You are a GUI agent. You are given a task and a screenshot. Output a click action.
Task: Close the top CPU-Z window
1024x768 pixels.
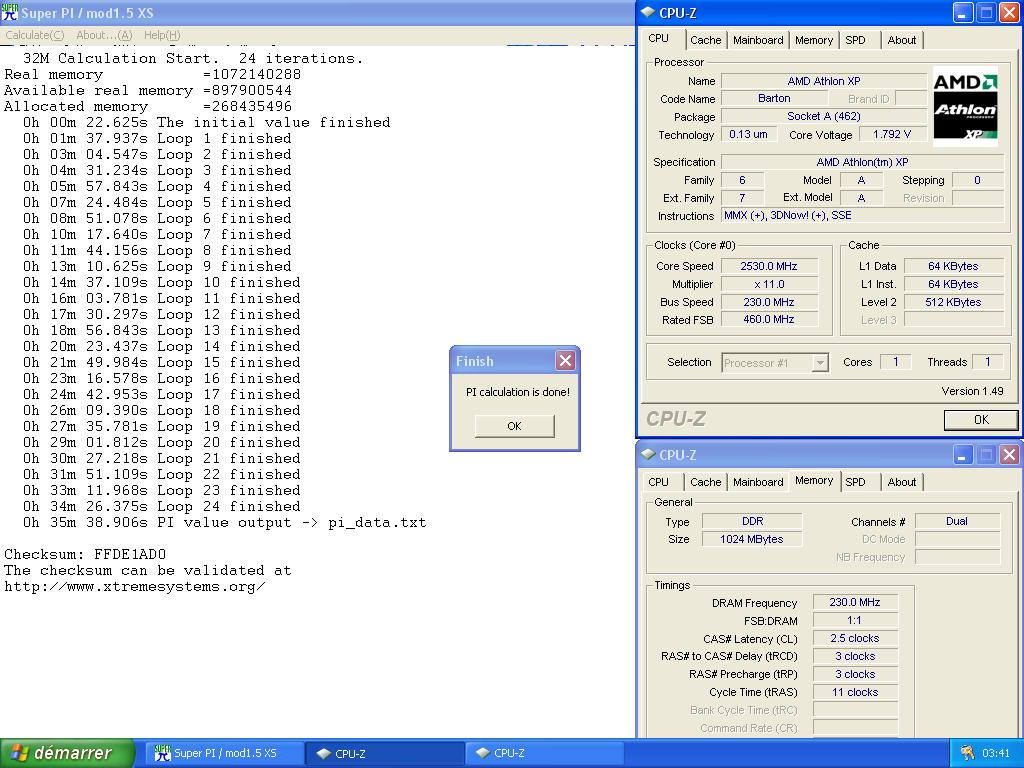[1009, 12]
